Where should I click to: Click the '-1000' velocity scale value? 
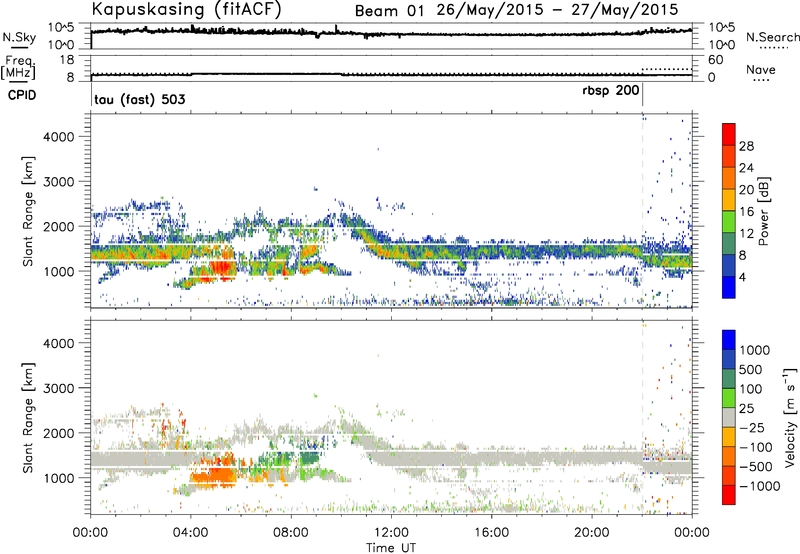(x=760, y=486)
